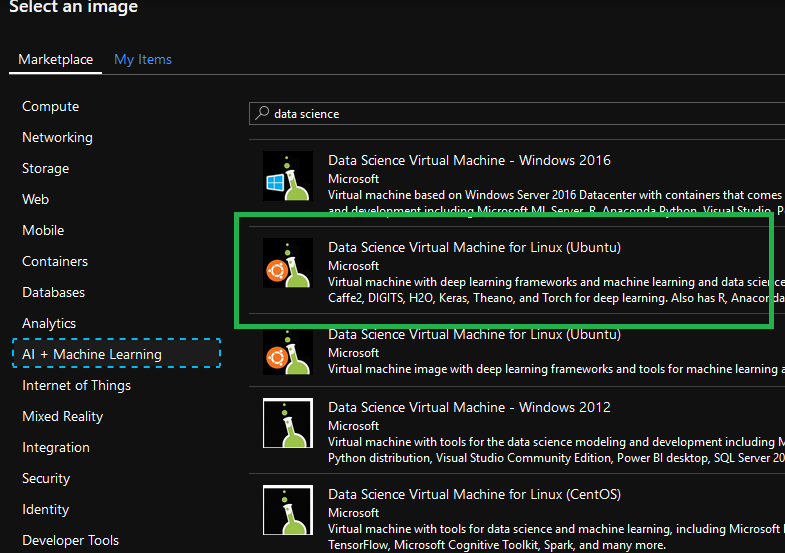Select the Security category
785x553 pixels.
pos(46,478)
